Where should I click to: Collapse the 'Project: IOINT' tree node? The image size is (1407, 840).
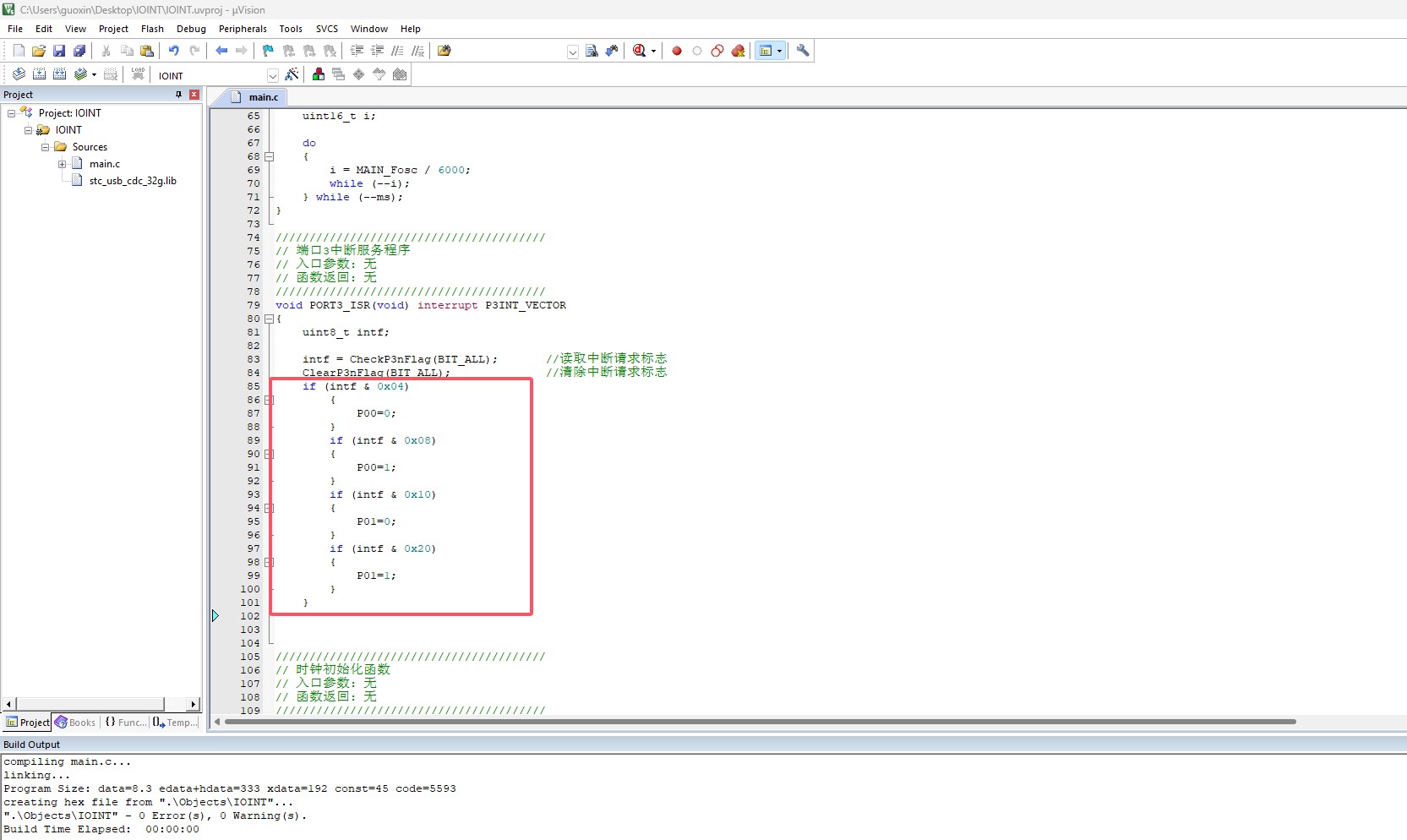coord(12,113)
